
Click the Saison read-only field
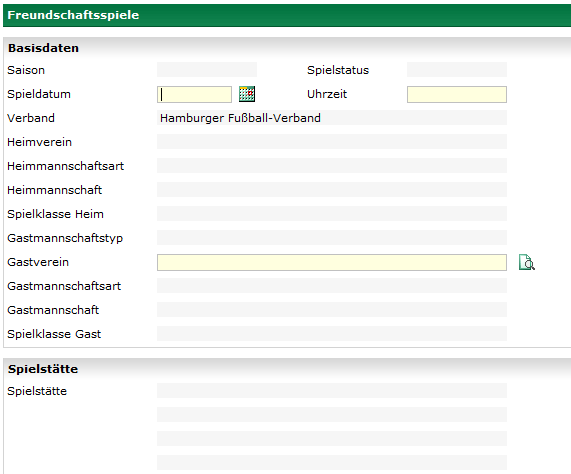[x=207, y=70]
